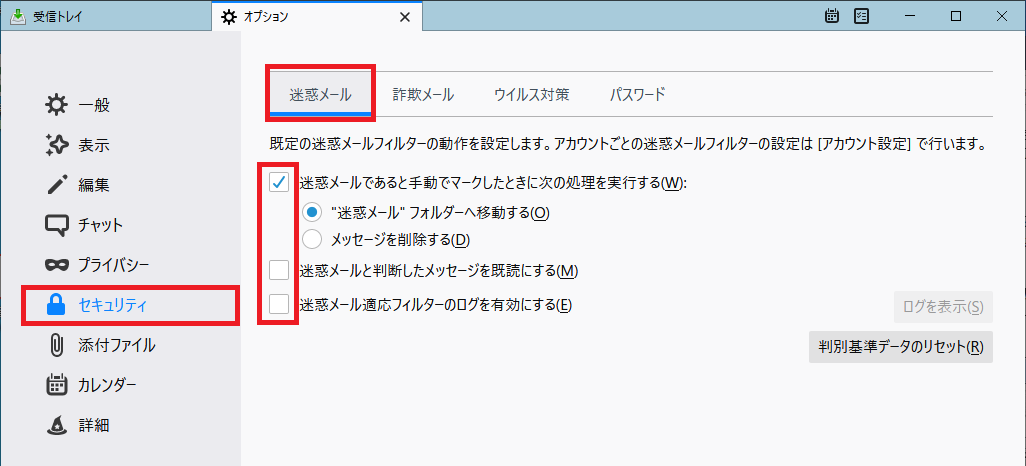Switch to the 迷惑メール tab
This screenshot has height=466, width=1026.
coord(321,94)
